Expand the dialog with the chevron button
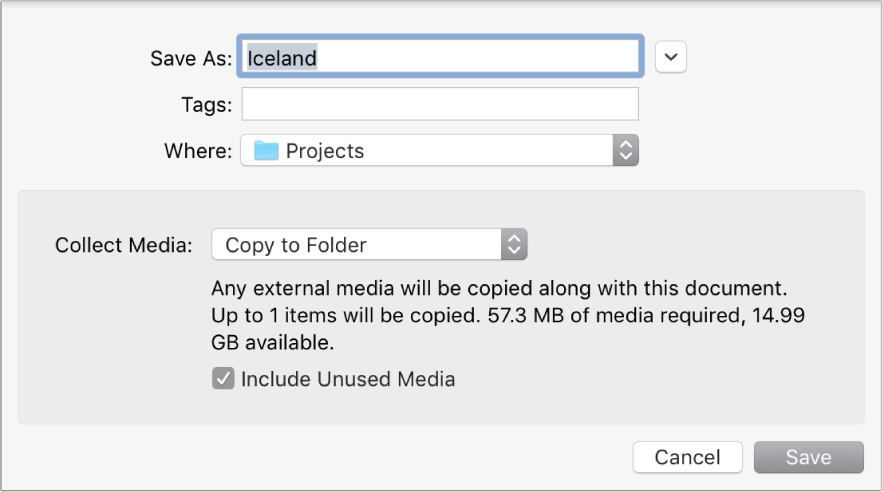The image size is (883, 492). 671,58
